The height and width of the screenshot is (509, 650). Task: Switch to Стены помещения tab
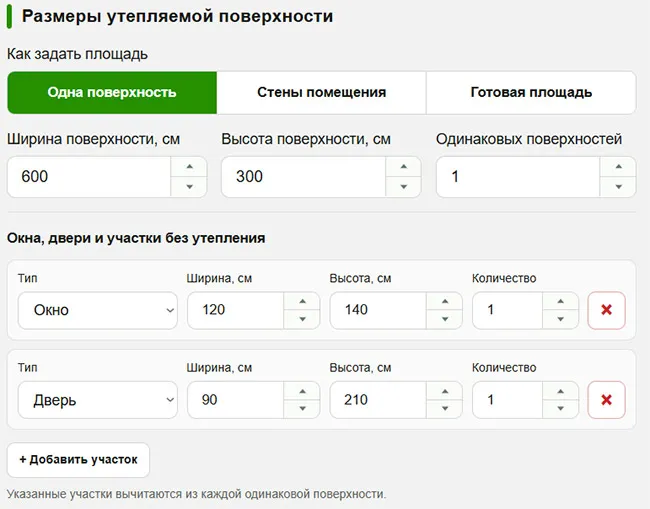(321, 92)
